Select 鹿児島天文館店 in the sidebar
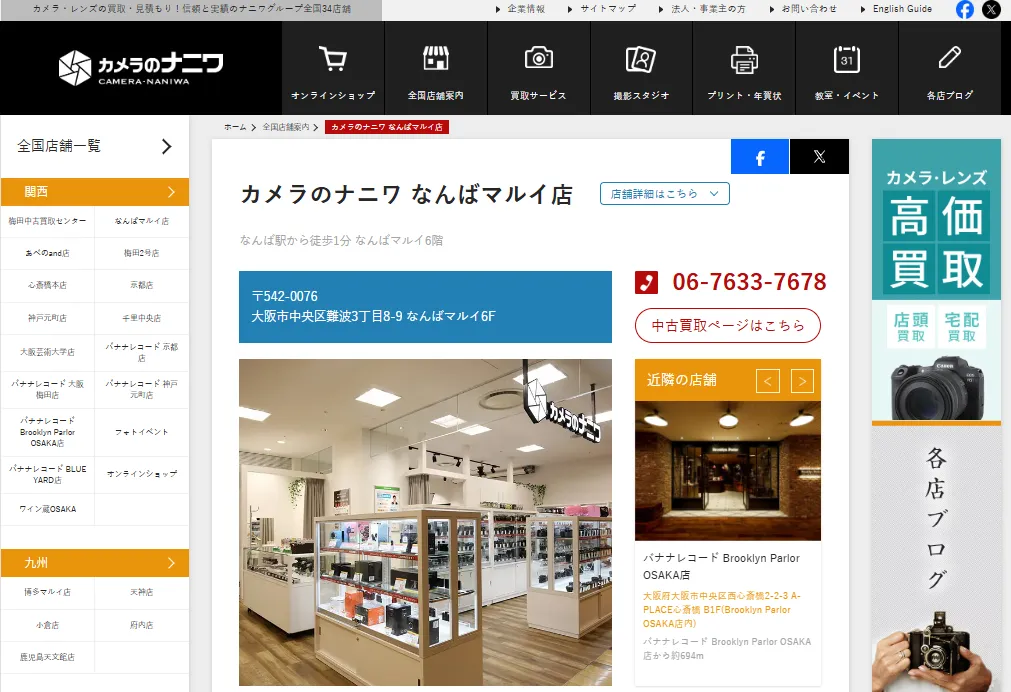Image resolution: width=1011 pixels, height=692 pixels. coord(48,657)
